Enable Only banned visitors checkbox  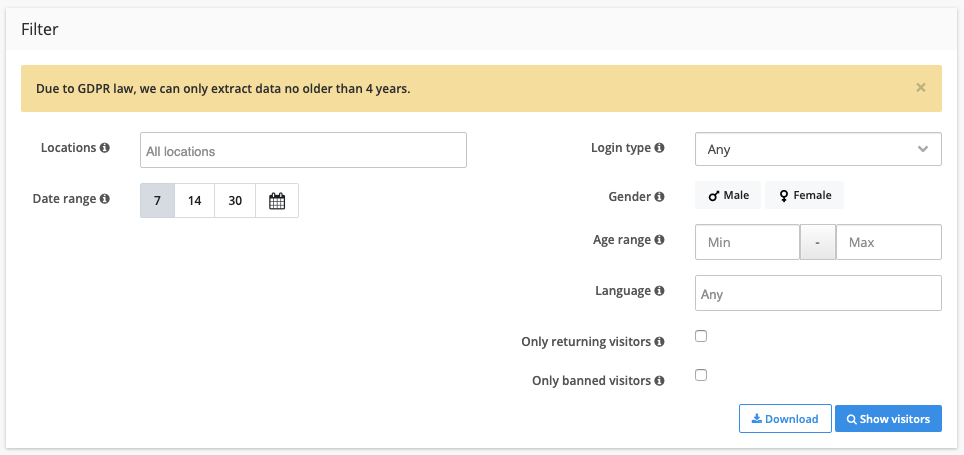pyautogui.click(x=701, y=375)
